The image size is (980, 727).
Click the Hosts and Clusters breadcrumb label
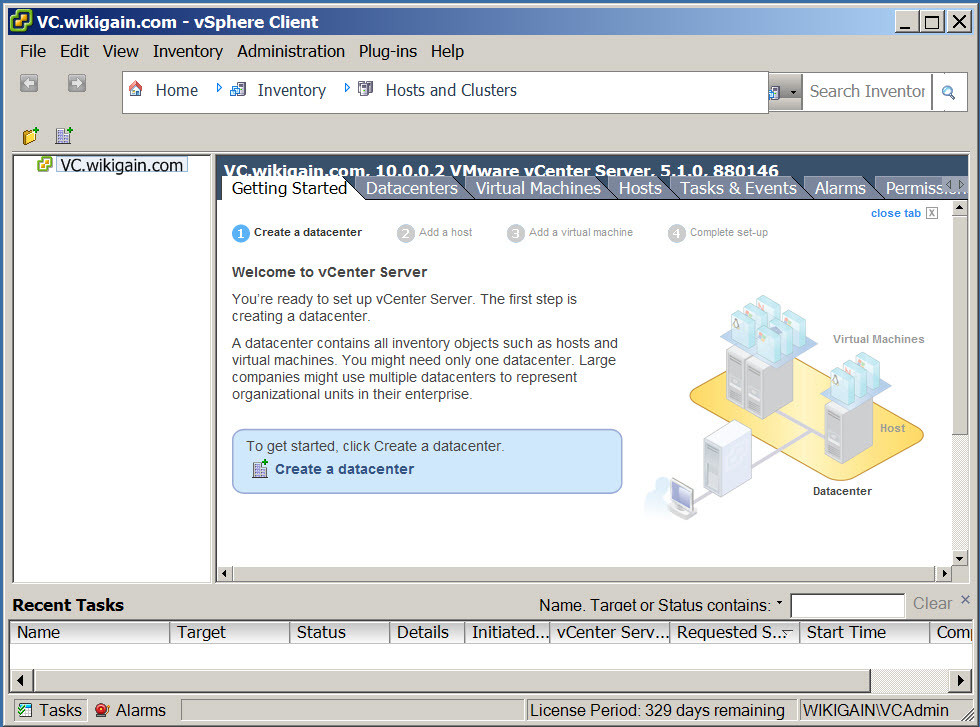[451, 90]
